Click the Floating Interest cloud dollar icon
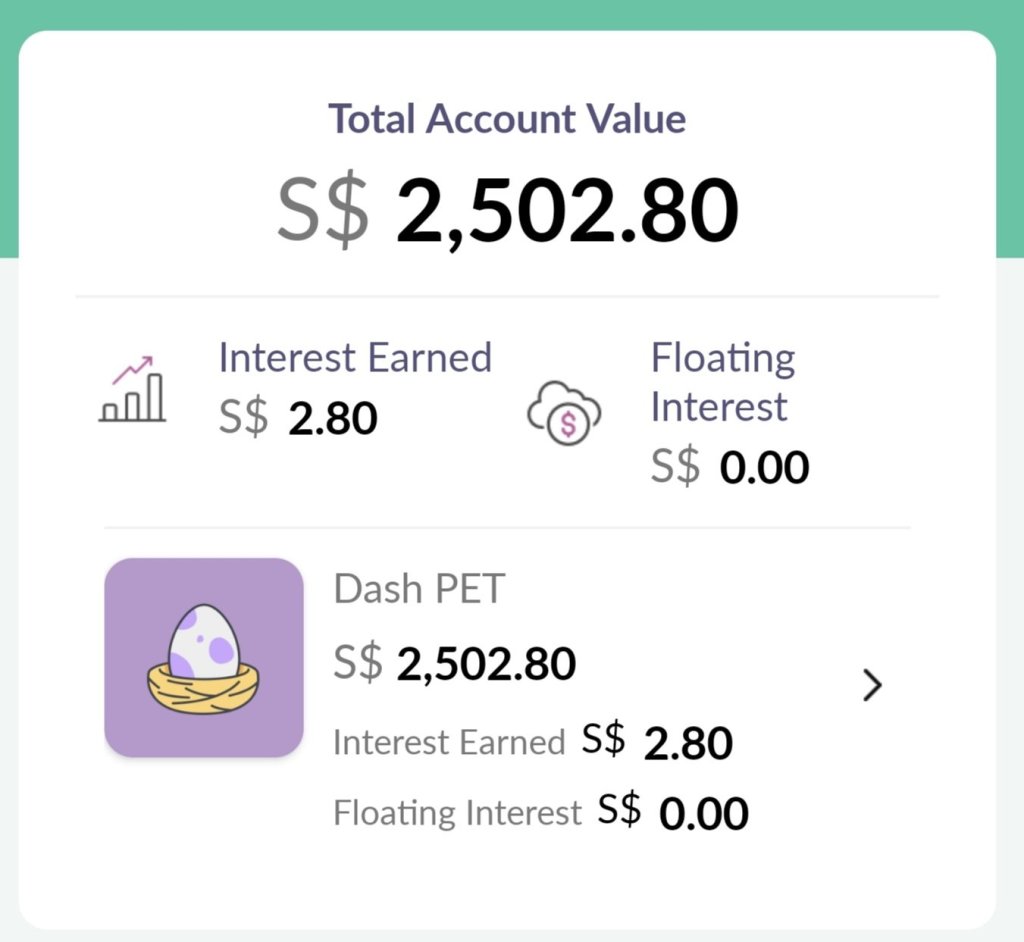The width and height of the screenshot is (1024, 942). click(x=564, y=411)
